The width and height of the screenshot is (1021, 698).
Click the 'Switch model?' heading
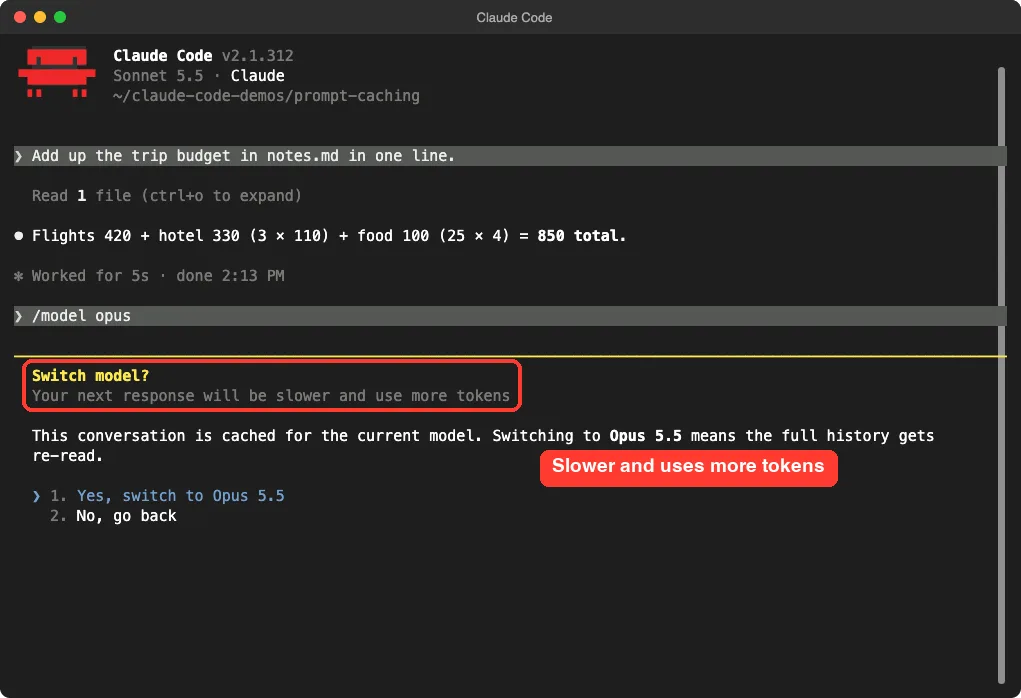pyautogui.click(x=91, y=376)
